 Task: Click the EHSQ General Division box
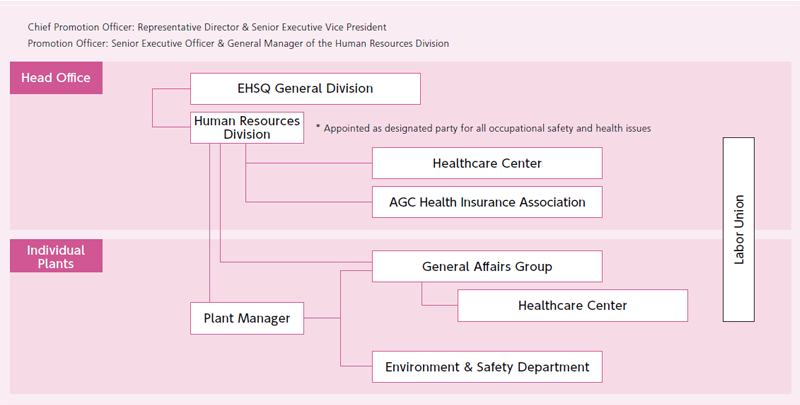coord(305,88)
